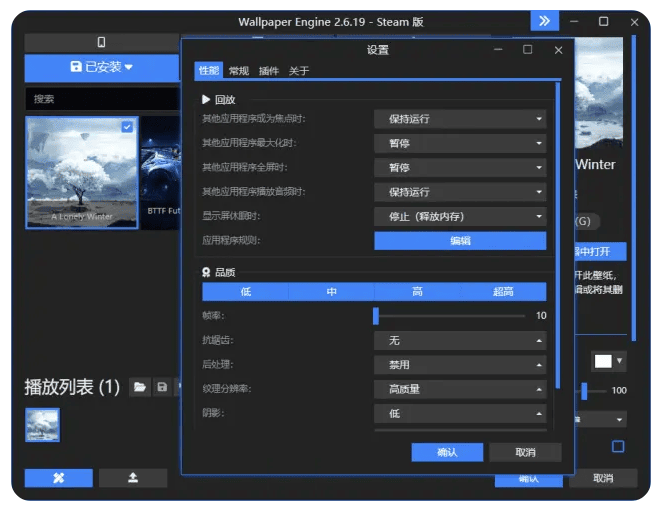Open the 后处理 post-processing dropdown

click(460, 365)
